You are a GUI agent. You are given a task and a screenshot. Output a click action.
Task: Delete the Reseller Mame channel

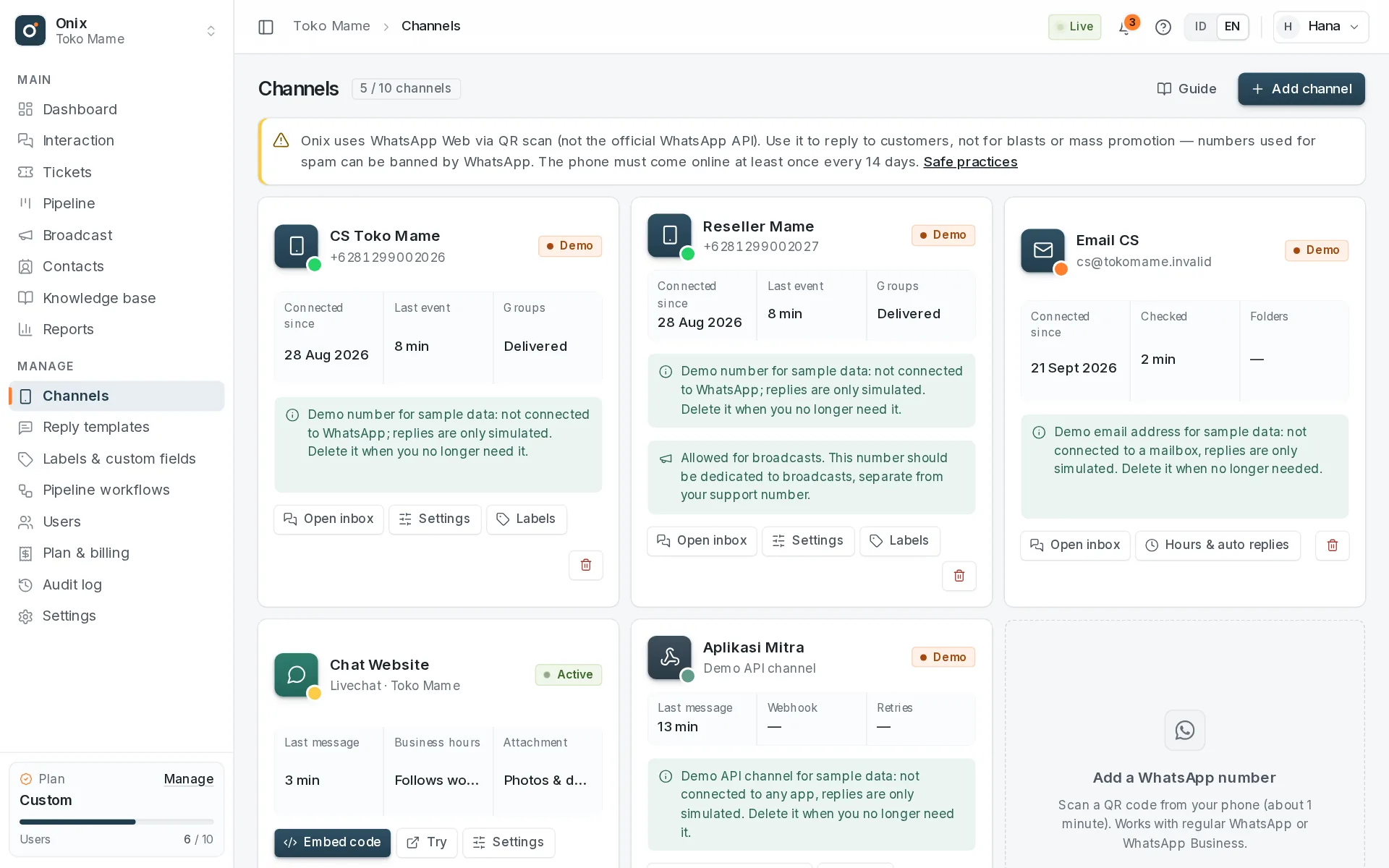[959, 576]
